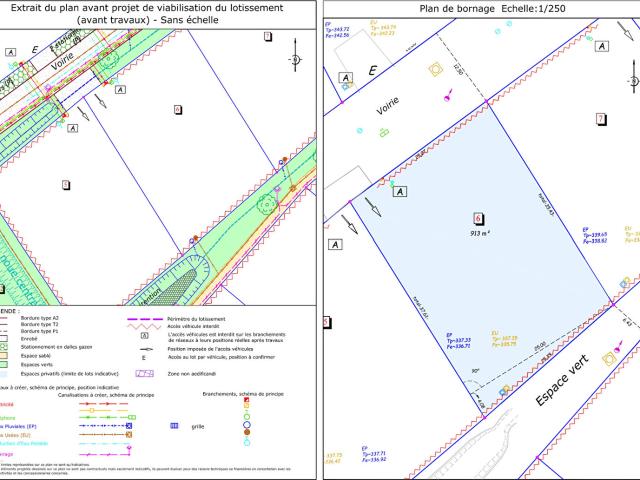Click the 'Espace vert' label in bornage plan
This screenshot has height=480, width=640.
[562, 380]
